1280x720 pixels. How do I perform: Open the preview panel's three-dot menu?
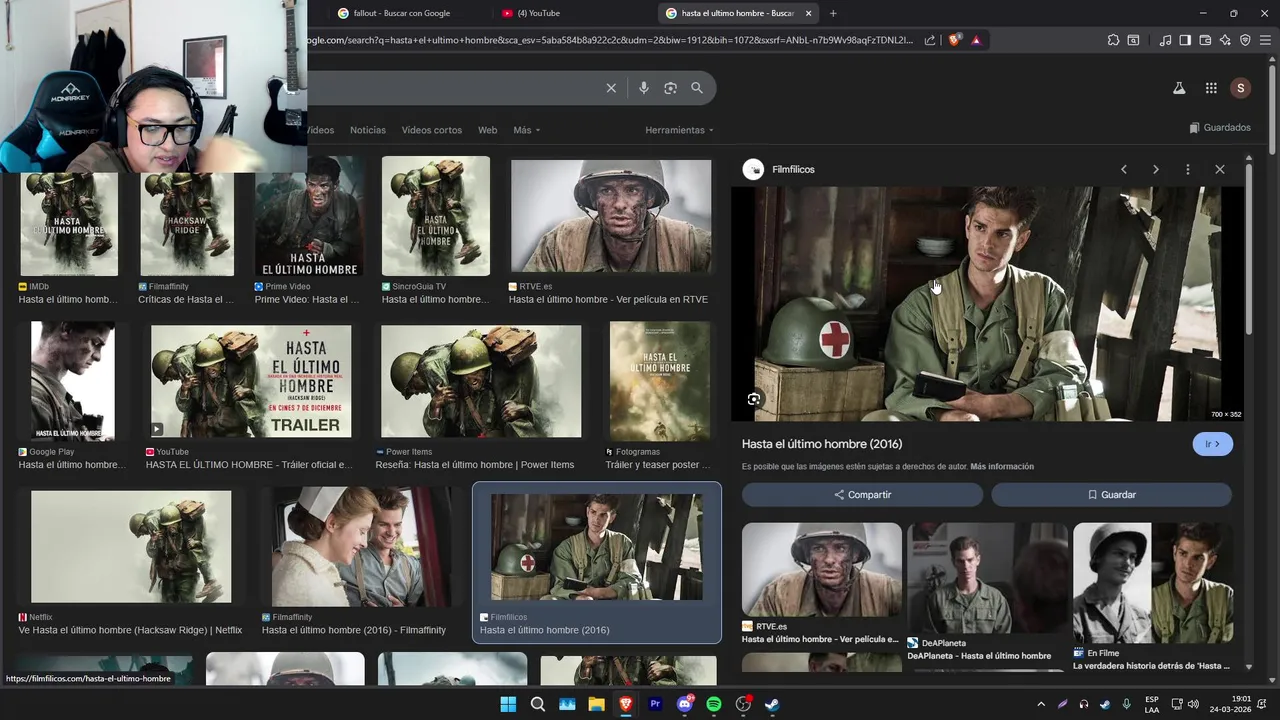click(1188, 170)
